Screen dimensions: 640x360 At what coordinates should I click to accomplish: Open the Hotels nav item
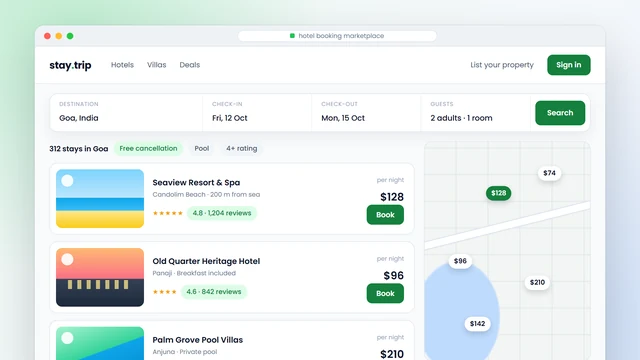(x=122, y=65)
